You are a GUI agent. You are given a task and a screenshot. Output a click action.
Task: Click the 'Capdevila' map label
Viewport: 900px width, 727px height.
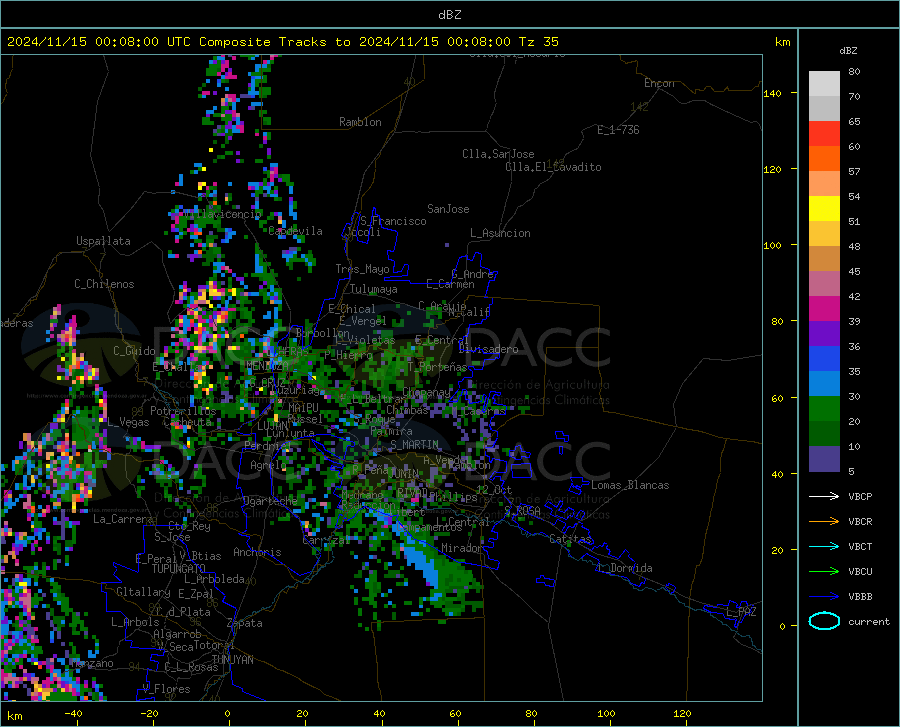296,231
